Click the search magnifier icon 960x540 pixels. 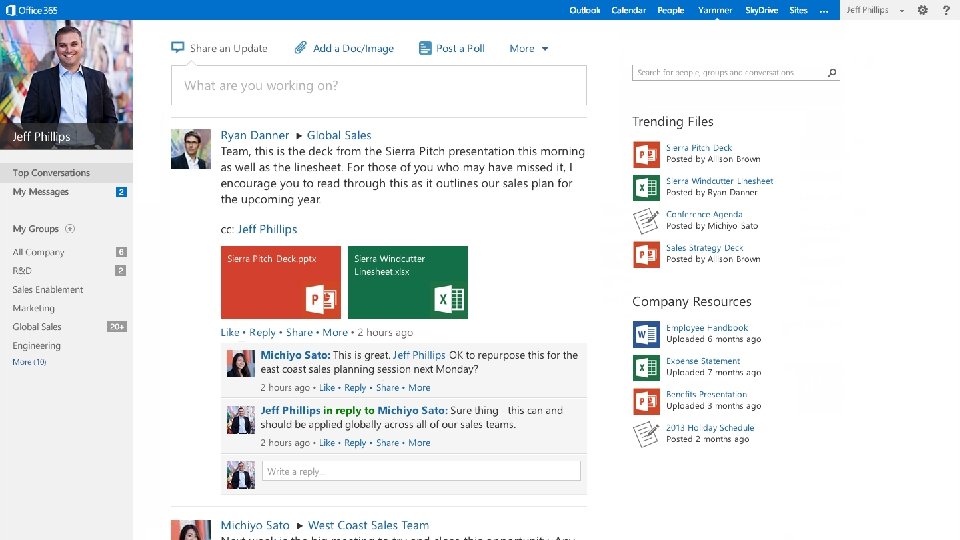pos(831,73)
